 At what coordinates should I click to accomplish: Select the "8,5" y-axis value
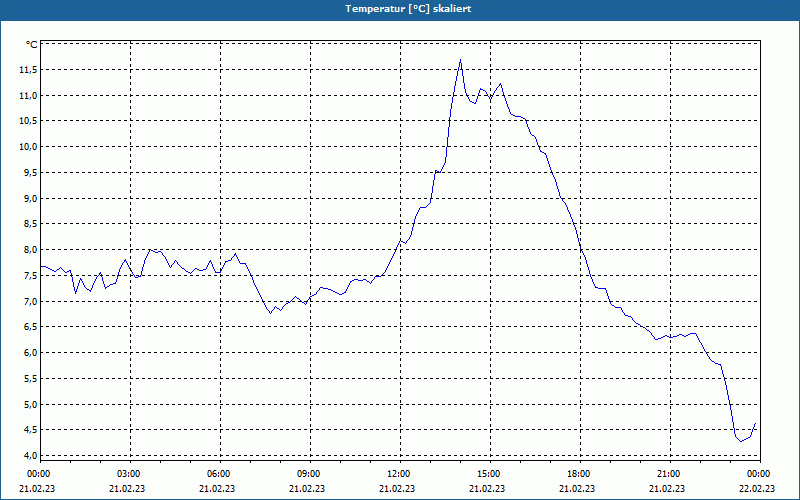30,224
